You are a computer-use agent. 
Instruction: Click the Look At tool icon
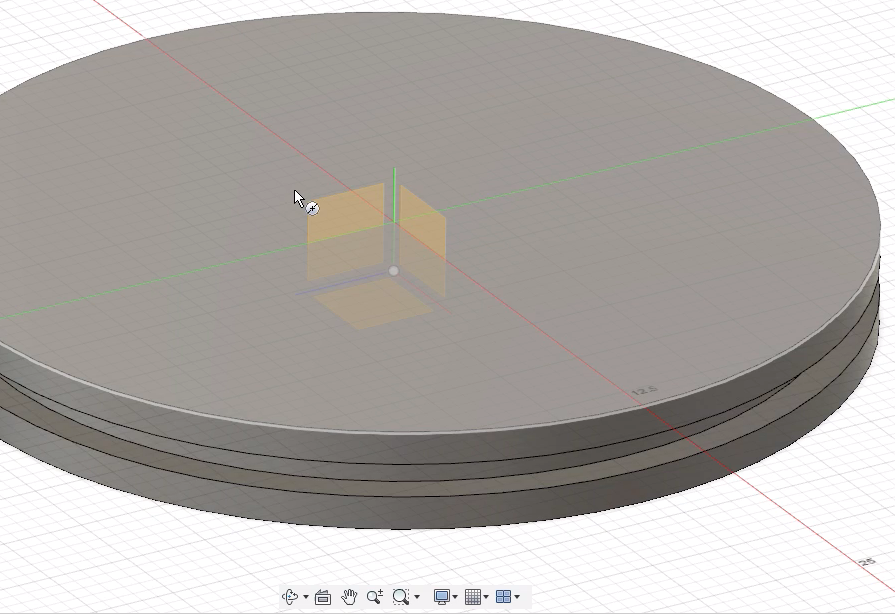click(x=322, y=597)
